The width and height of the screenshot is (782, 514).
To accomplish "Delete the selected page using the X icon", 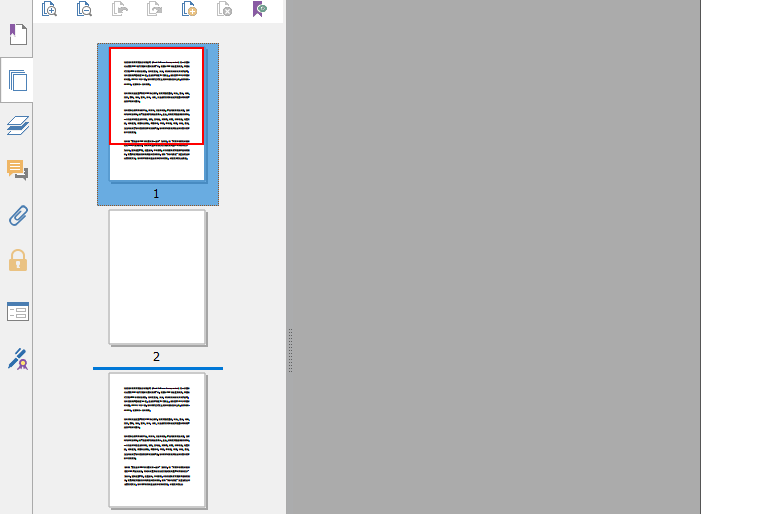I will pyautogui.click(x=225, y=9).
